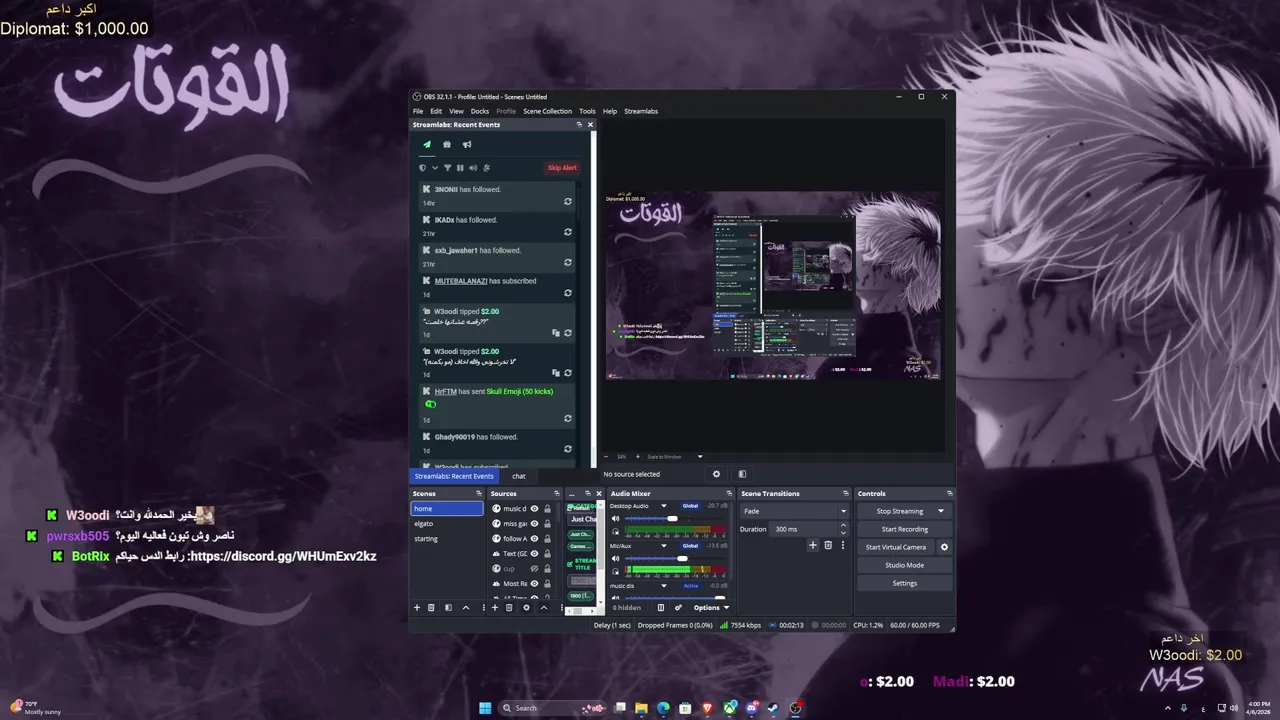This screenshot has height=720, width=1280.
Task: Open the gift box tab in Streamlabs dock
Action: (447, 144)
